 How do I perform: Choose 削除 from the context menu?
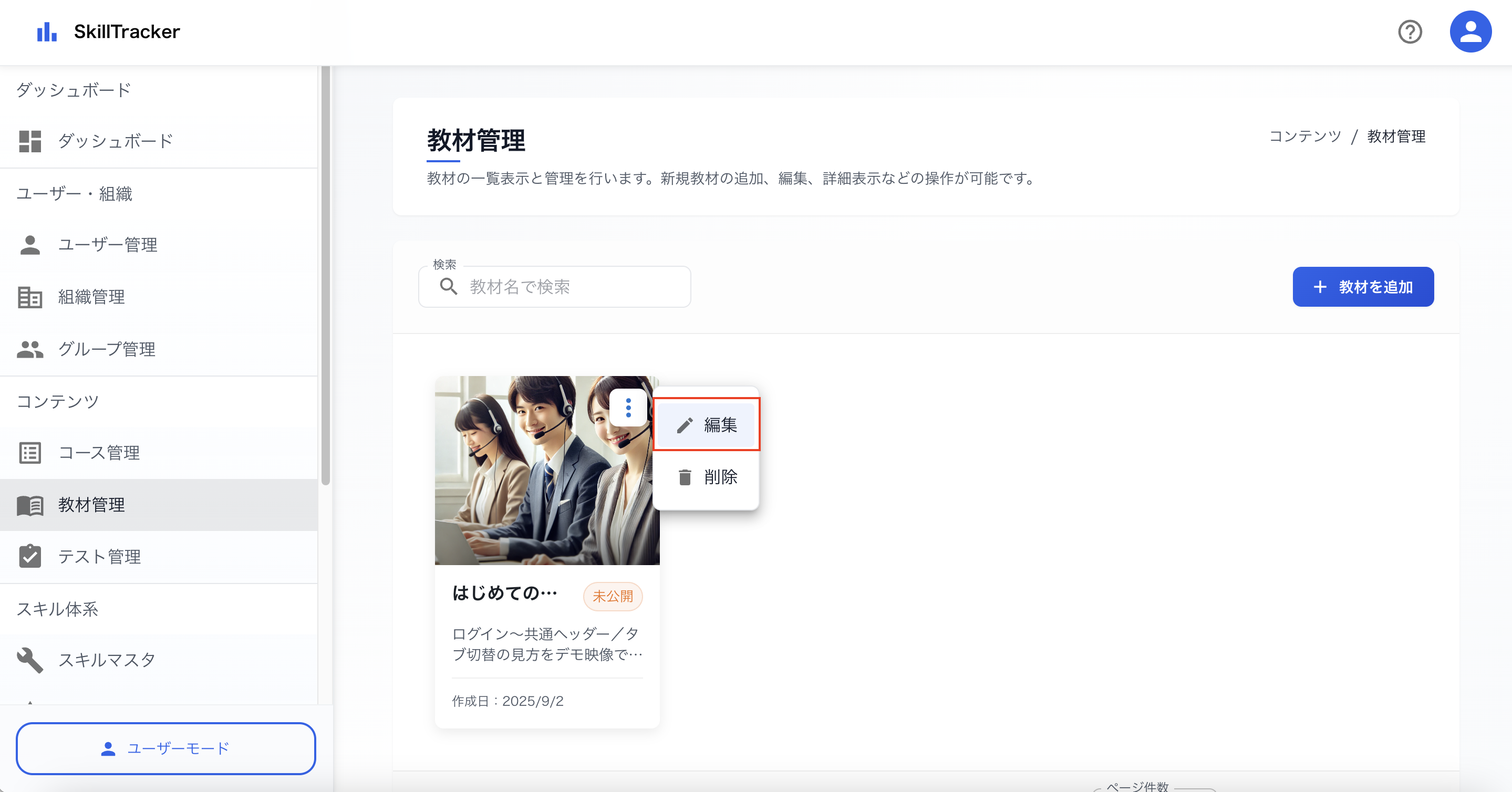(706, 477)
